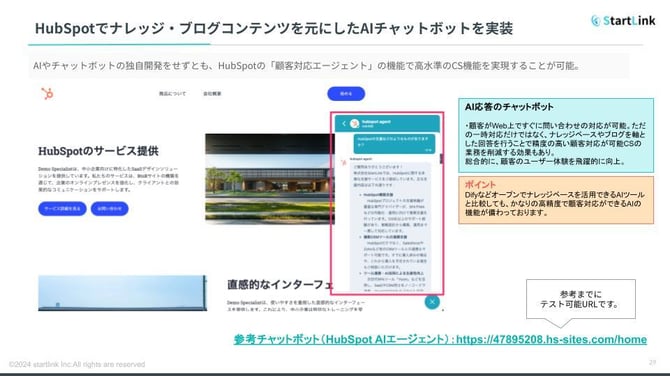This screenshot has height=376, width=670.
Task: Click the building photo on the web page
Action: click(x=270, y=179)
